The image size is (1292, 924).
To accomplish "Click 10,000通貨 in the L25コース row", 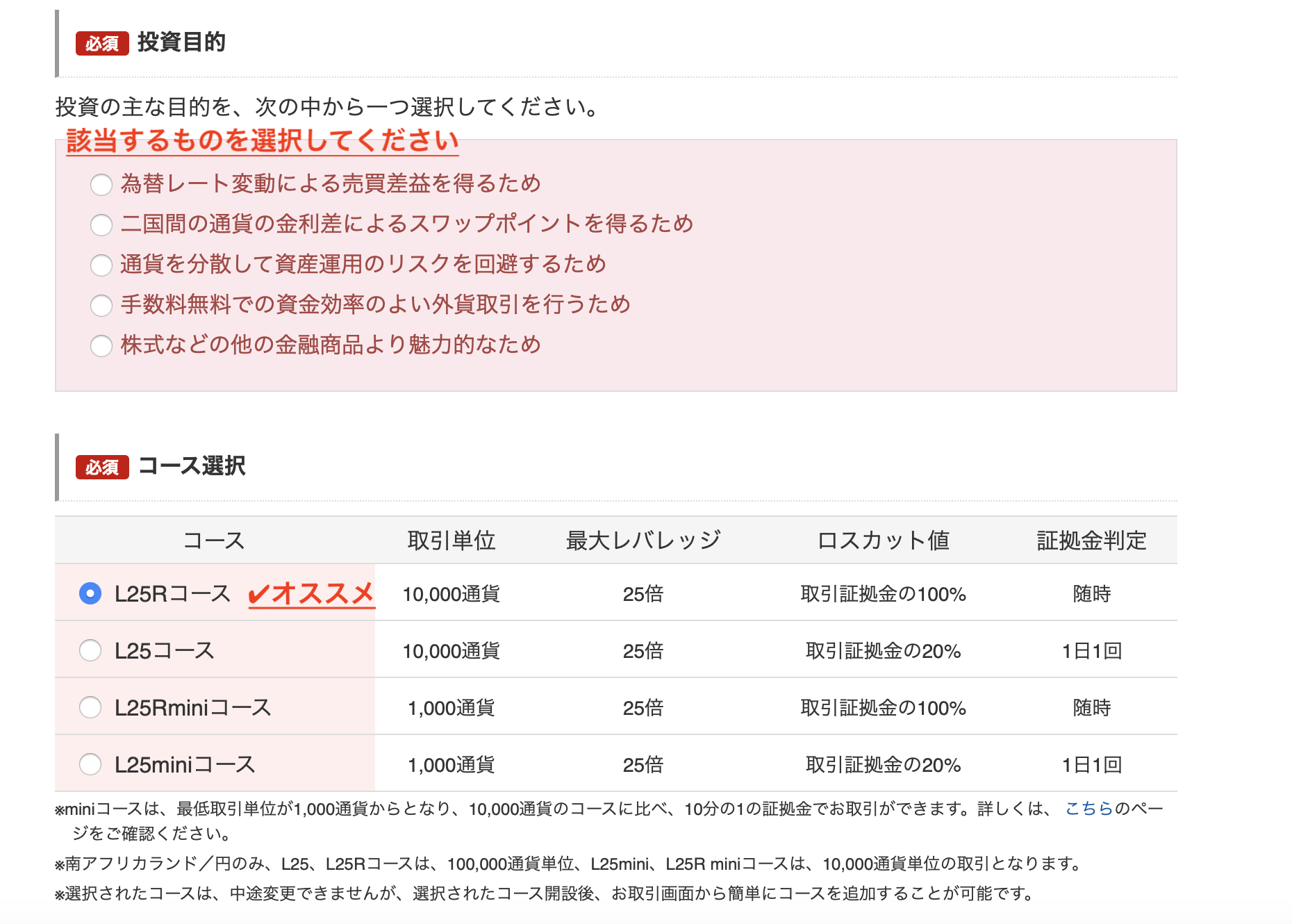I will click(451, 651).
